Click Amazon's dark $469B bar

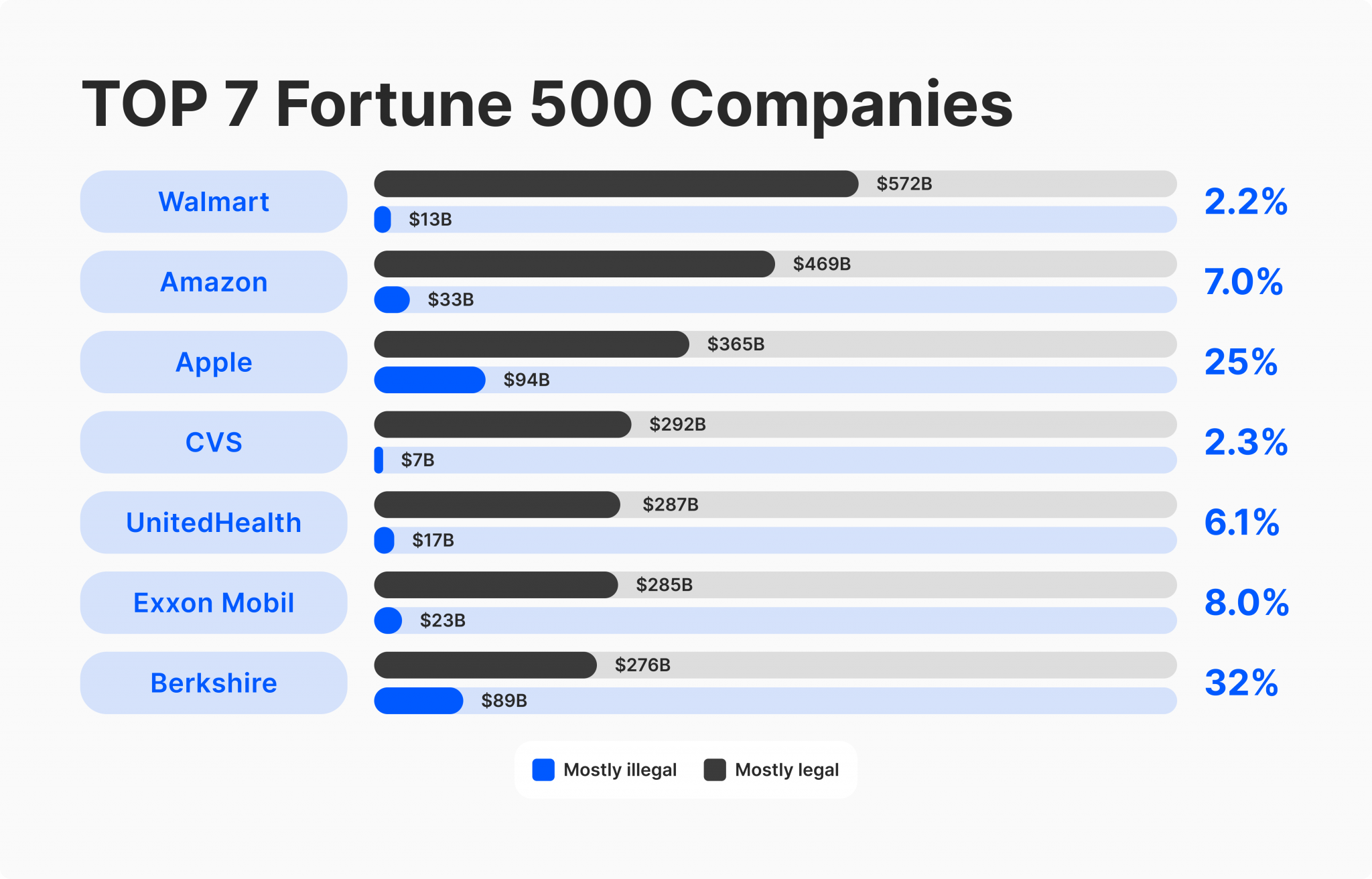(x=574, y=264)
